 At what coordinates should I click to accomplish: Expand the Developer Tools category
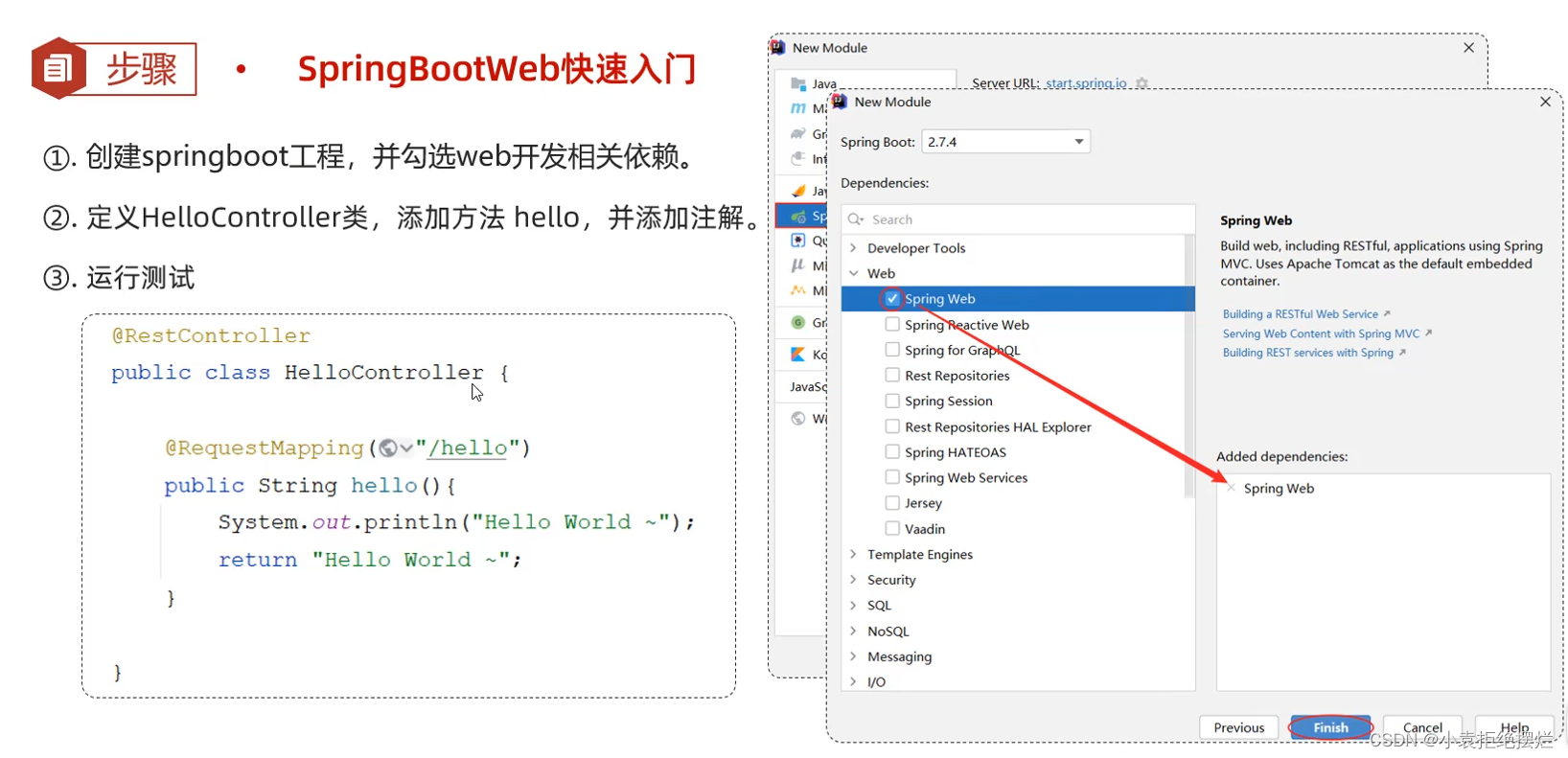(x=854, y=247)
